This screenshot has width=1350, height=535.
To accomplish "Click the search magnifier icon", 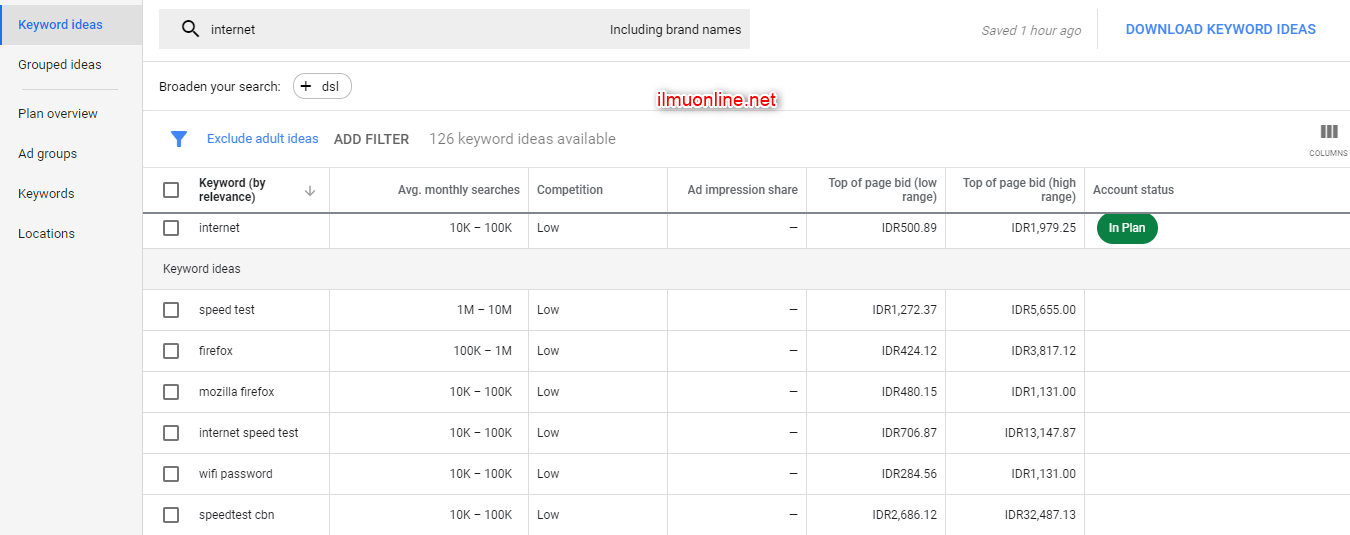I will (x=190, y=29).
